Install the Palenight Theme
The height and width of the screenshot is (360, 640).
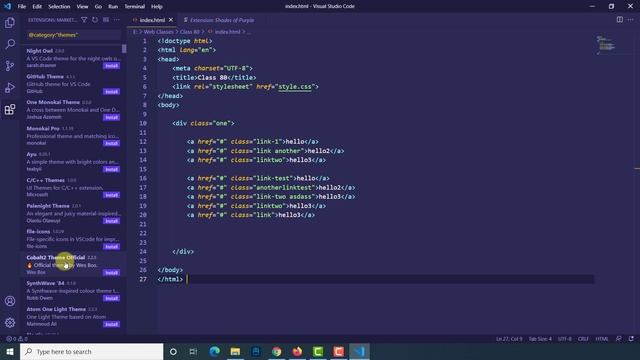coord(111,221)
